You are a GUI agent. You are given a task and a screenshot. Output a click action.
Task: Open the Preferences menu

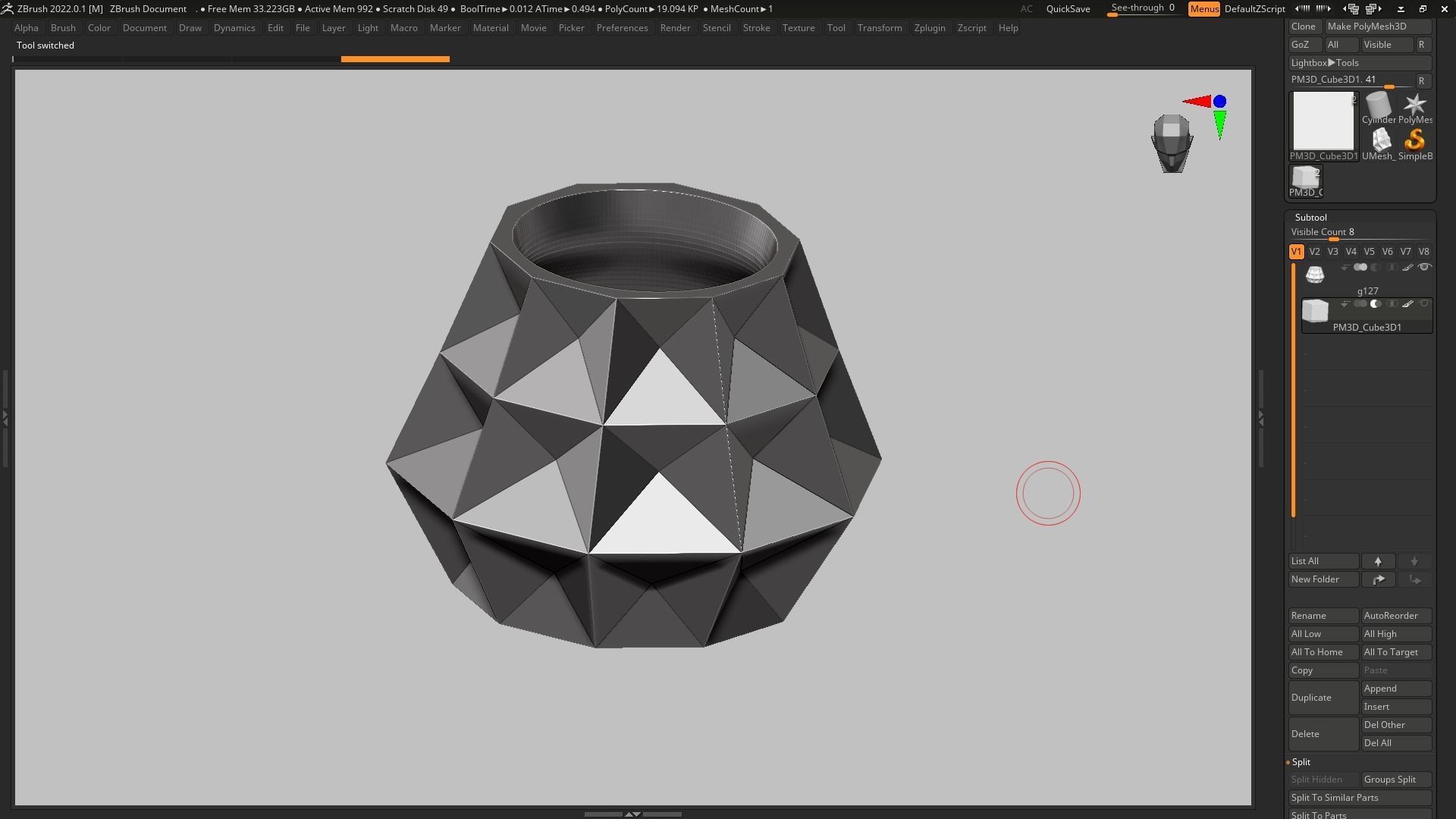[622, 28]
